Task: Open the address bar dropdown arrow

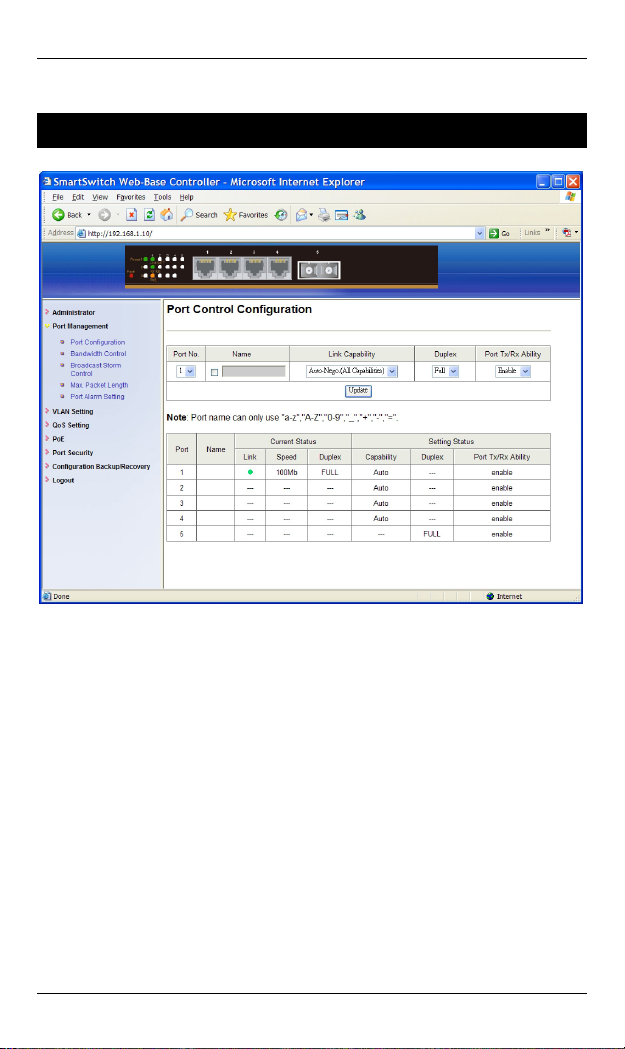Action: pyautogui.click(x=480, y=233)
